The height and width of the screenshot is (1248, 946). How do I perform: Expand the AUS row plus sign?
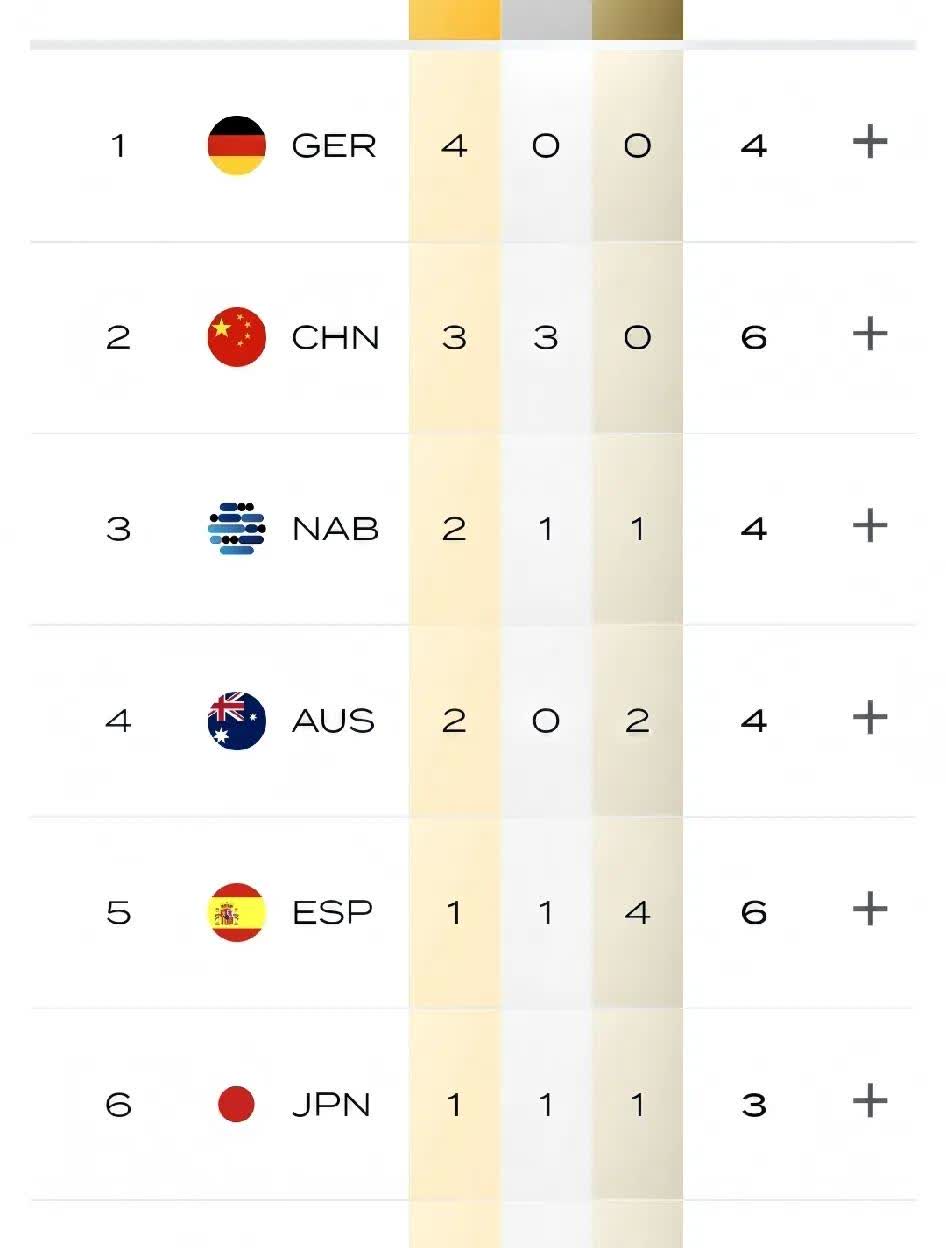coord(869,718)
